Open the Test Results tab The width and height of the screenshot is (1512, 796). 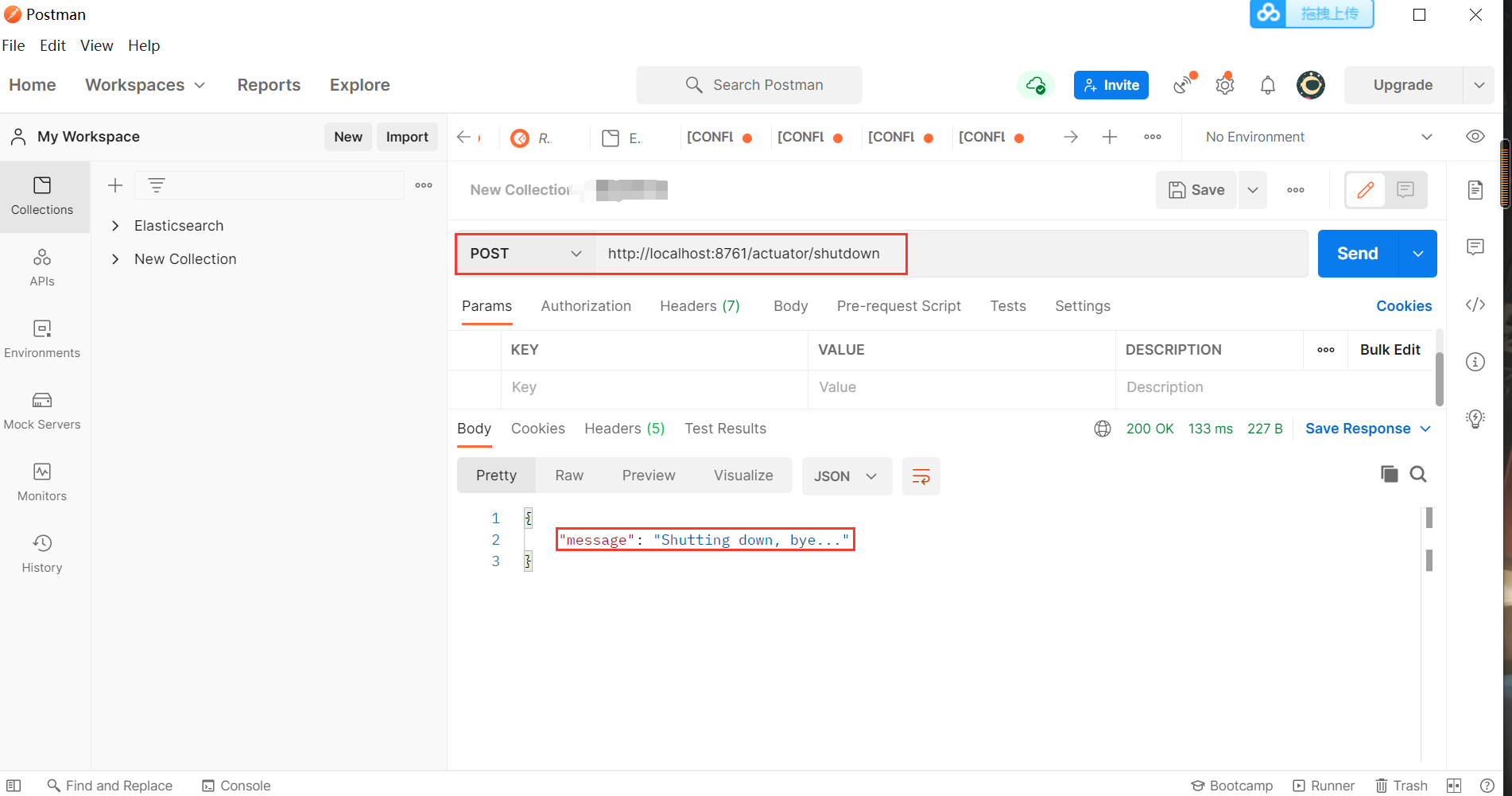coord(725,429)
